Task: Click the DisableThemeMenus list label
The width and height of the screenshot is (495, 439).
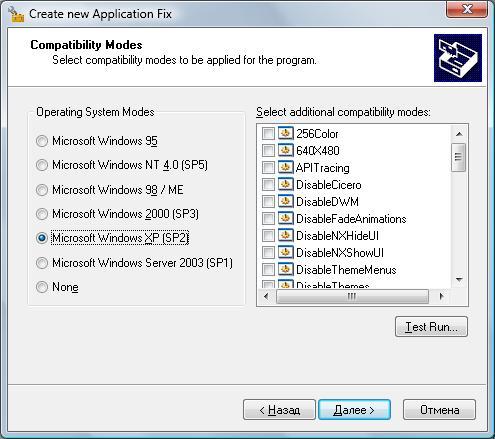Action: tap(346, 270)
